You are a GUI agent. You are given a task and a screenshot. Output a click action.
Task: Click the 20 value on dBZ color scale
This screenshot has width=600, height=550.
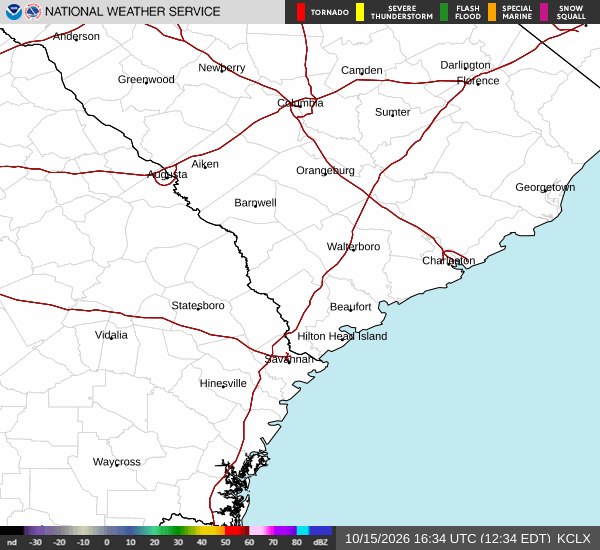tap(154, 542)
